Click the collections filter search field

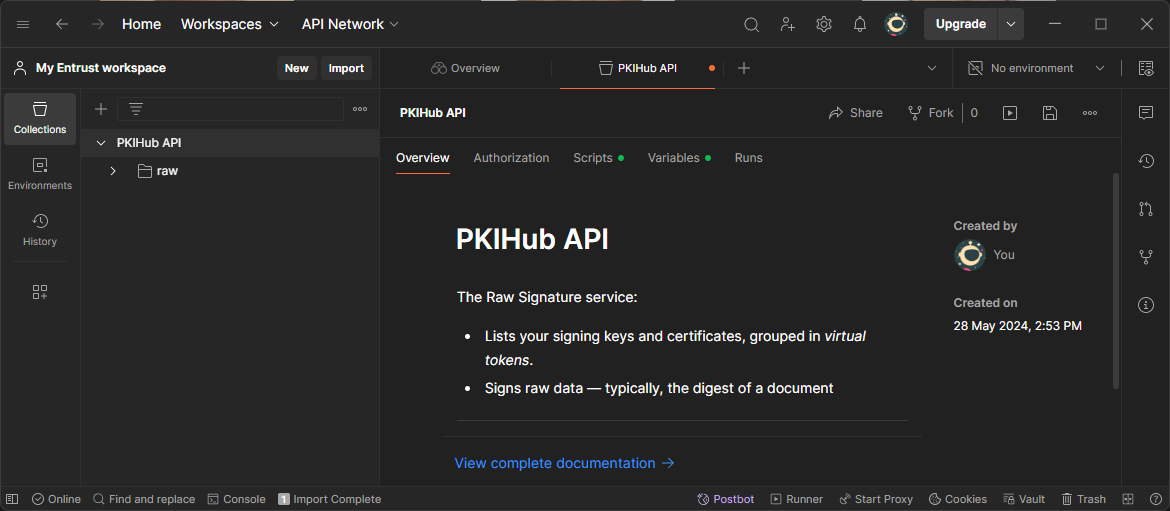click(240, 109)
